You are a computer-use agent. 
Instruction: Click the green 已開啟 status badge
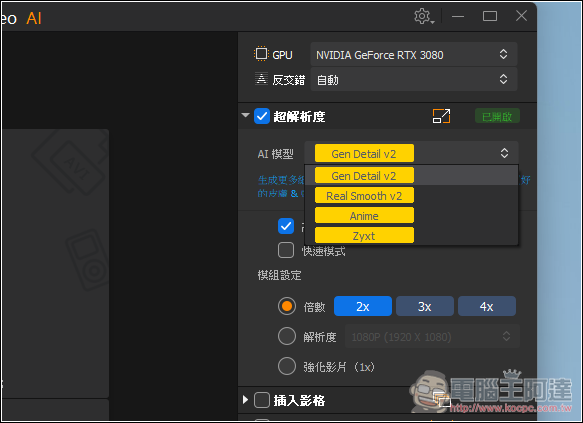point(497,116)
